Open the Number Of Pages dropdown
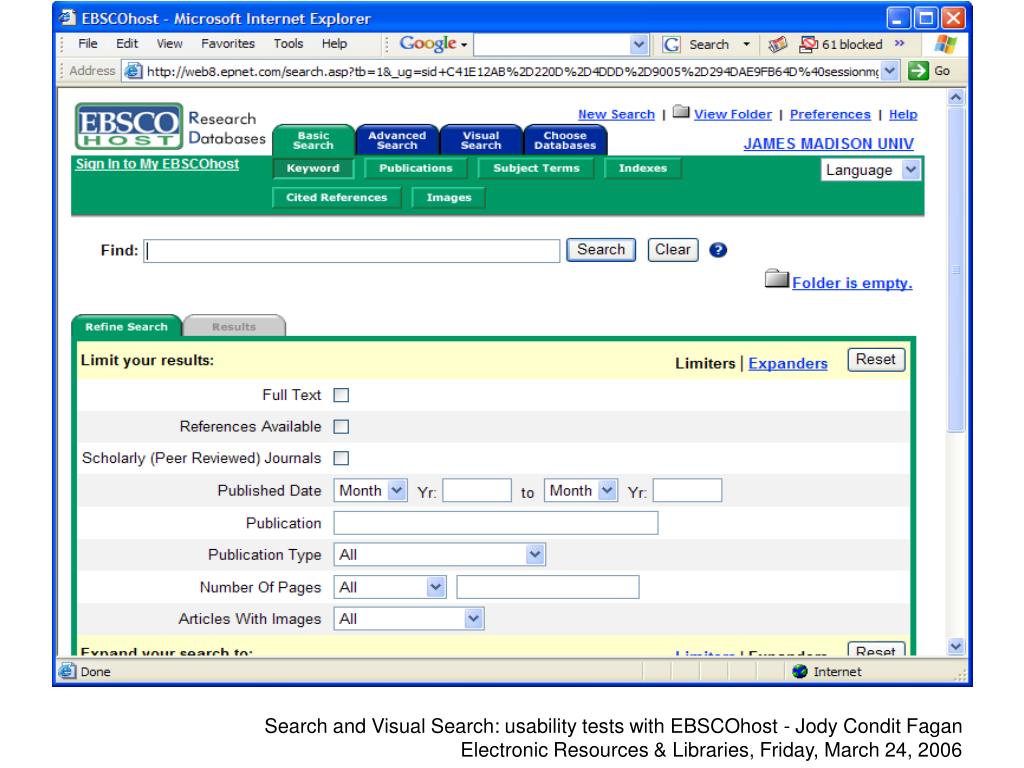The image size is (1024, 768). click(390, 587)
